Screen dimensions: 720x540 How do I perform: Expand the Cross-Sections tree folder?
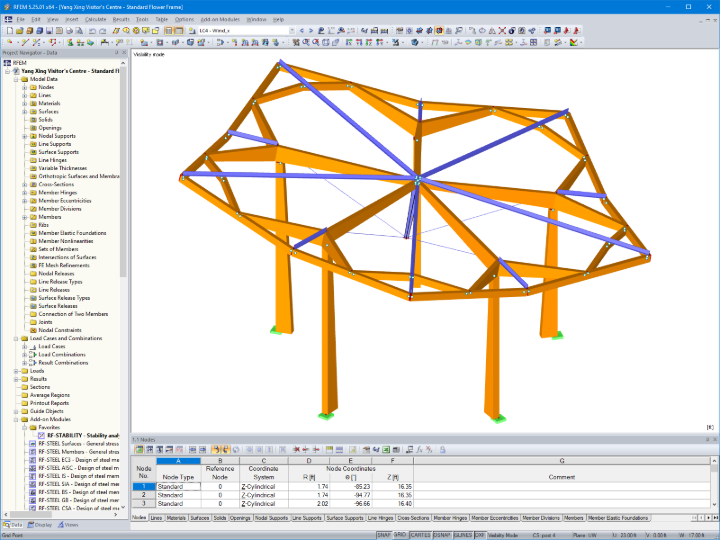[x=25, y=185]
